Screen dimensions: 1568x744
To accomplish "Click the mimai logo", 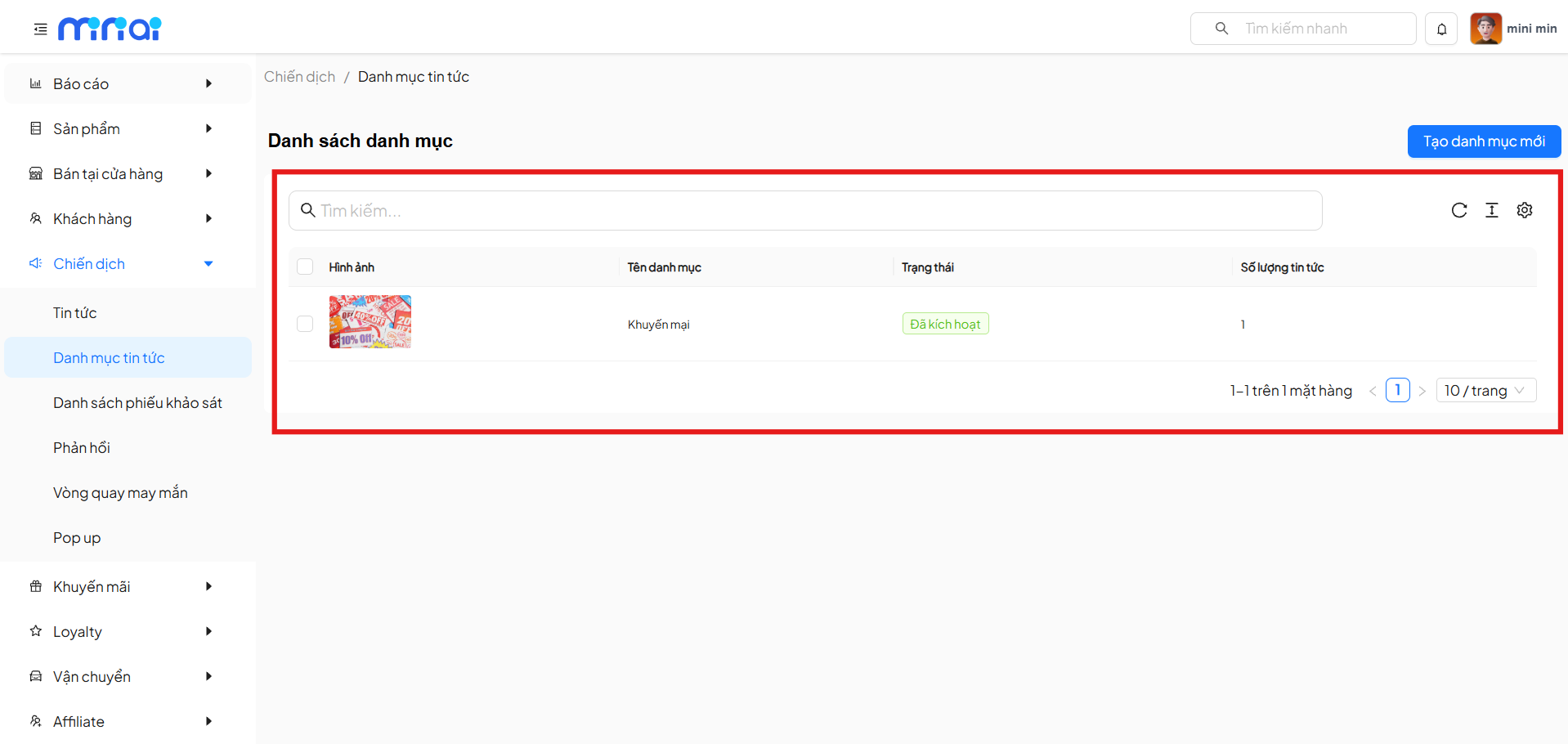I will pos(110,29).
